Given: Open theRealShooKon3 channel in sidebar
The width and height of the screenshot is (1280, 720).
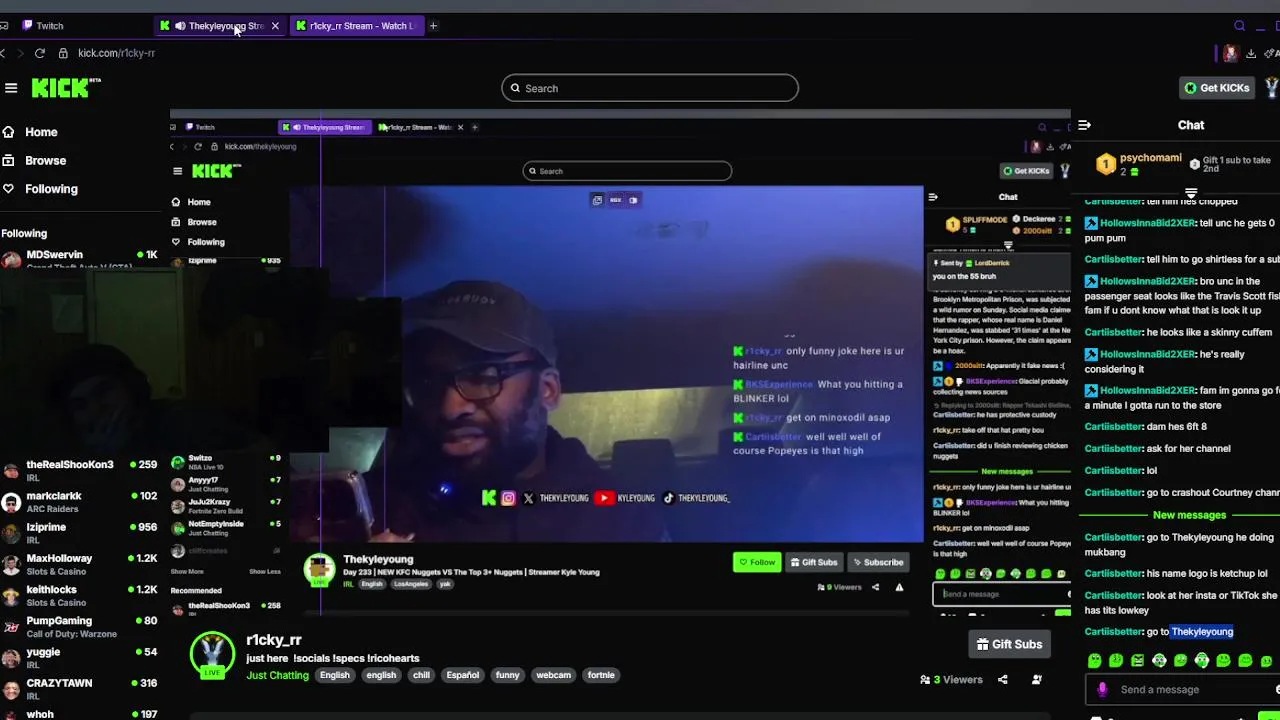Looking at the screenshot, I should pyautogui.click(x=80, y=470).
